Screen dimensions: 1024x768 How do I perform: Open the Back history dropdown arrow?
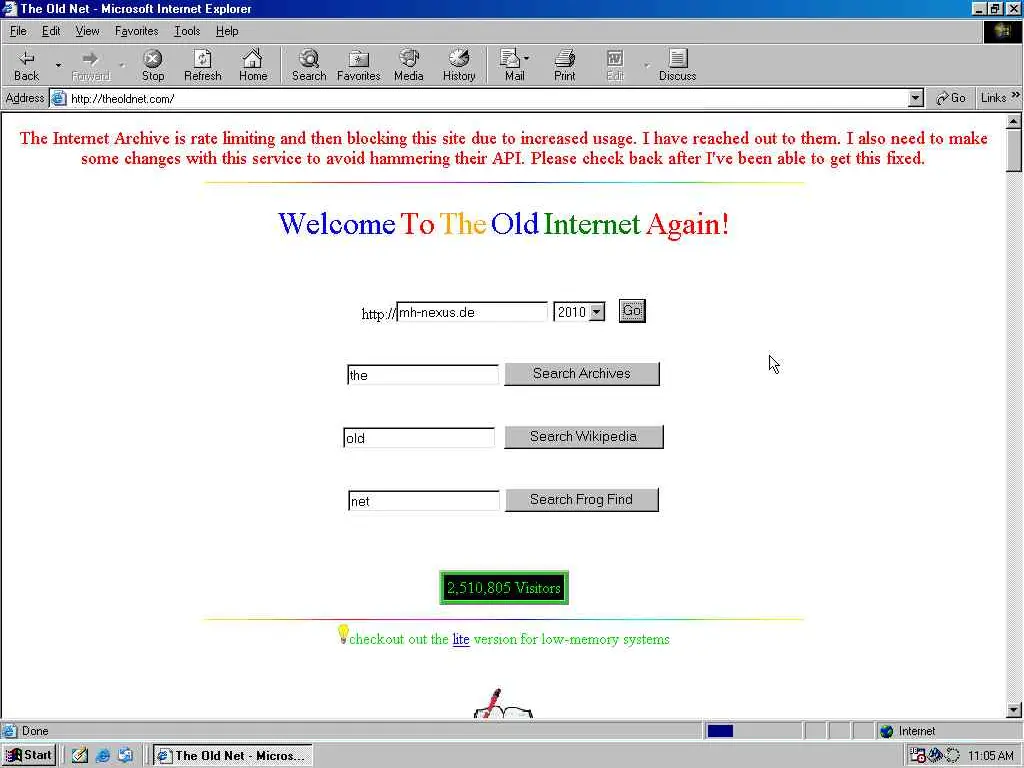[x=58, y=65]
